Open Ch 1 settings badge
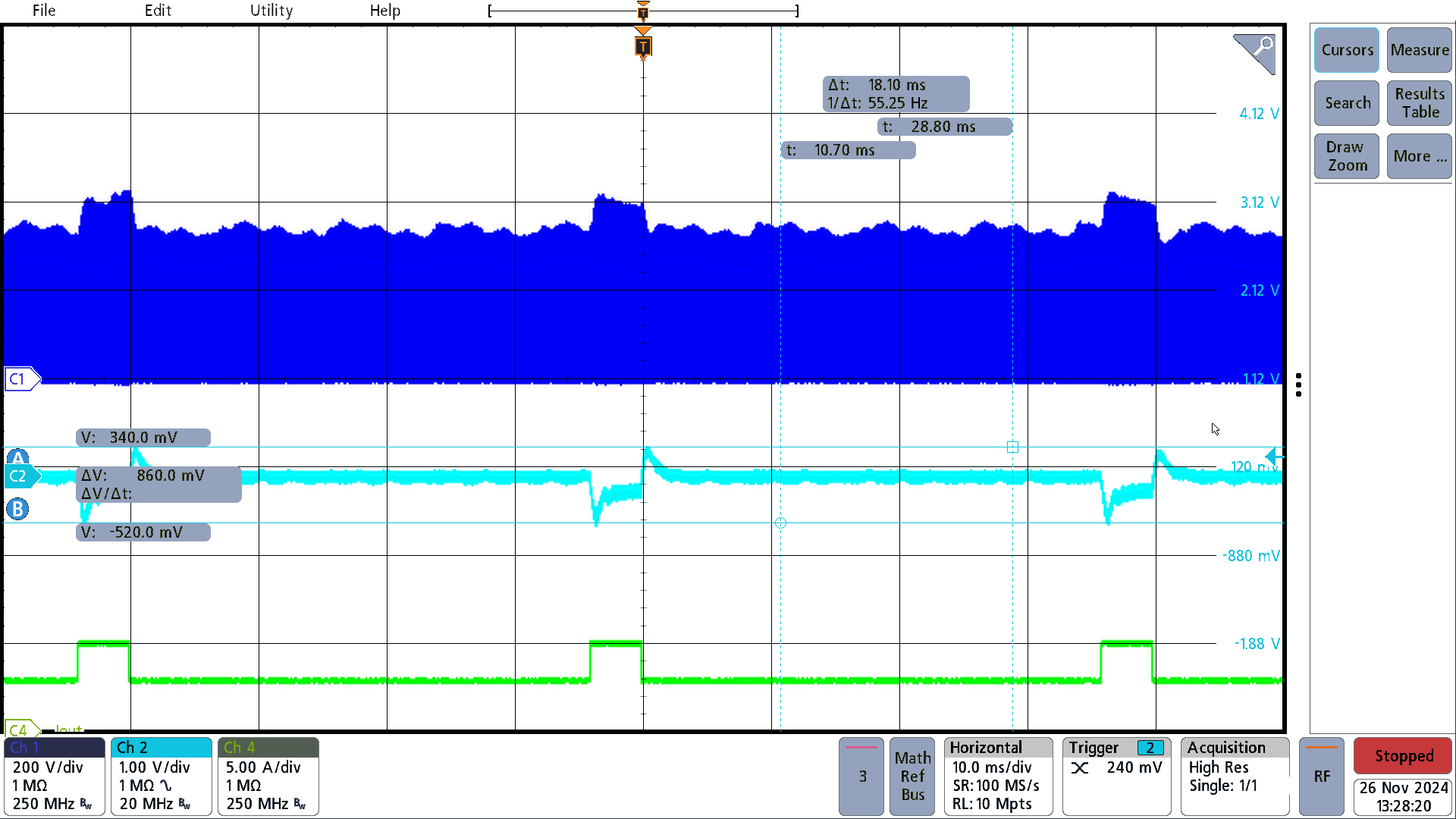The image size is (1456, 819). point(55,777)
